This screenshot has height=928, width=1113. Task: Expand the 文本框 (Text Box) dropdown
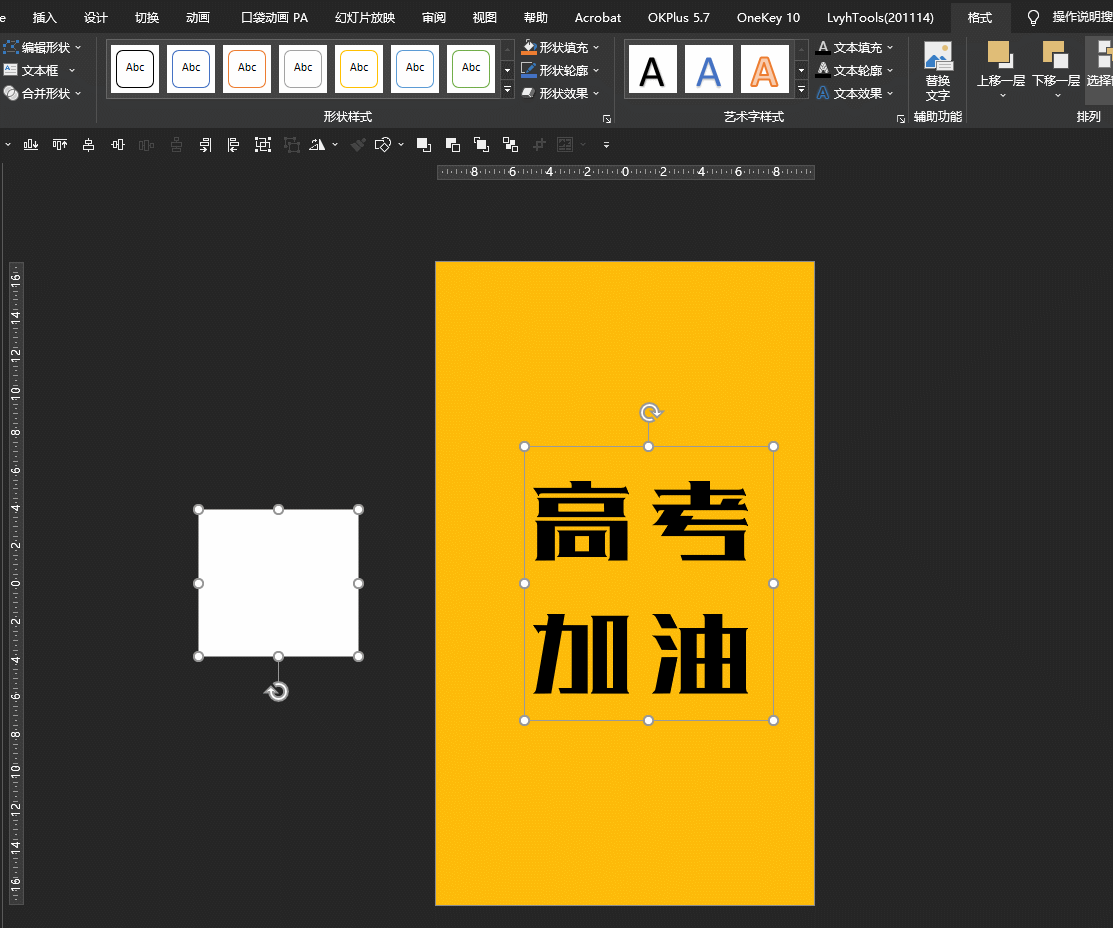click(70, 70)
